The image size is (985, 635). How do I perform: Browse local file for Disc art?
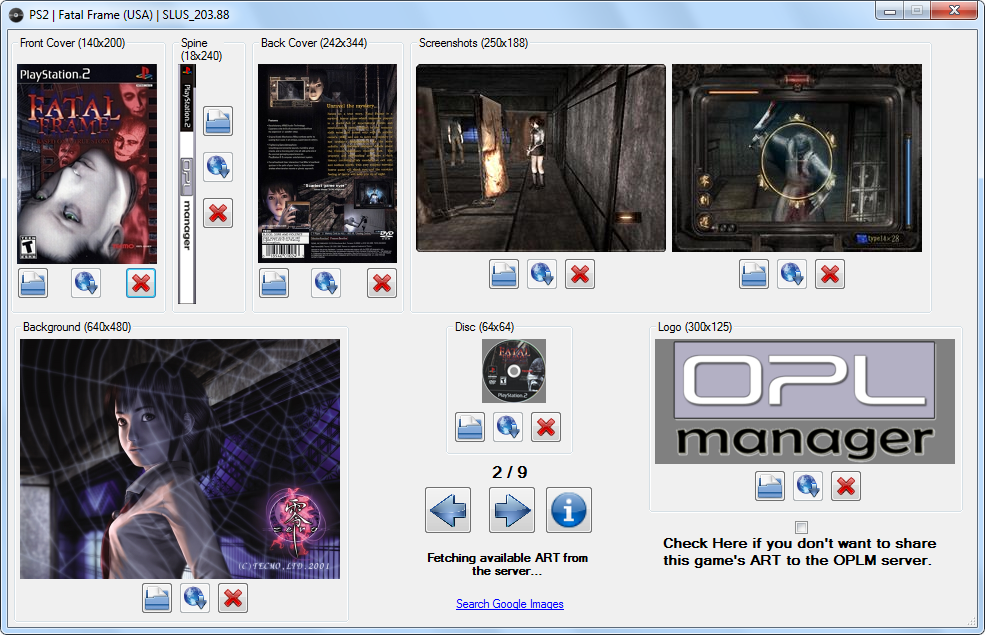pyautogui.click(x=470, y=427)
